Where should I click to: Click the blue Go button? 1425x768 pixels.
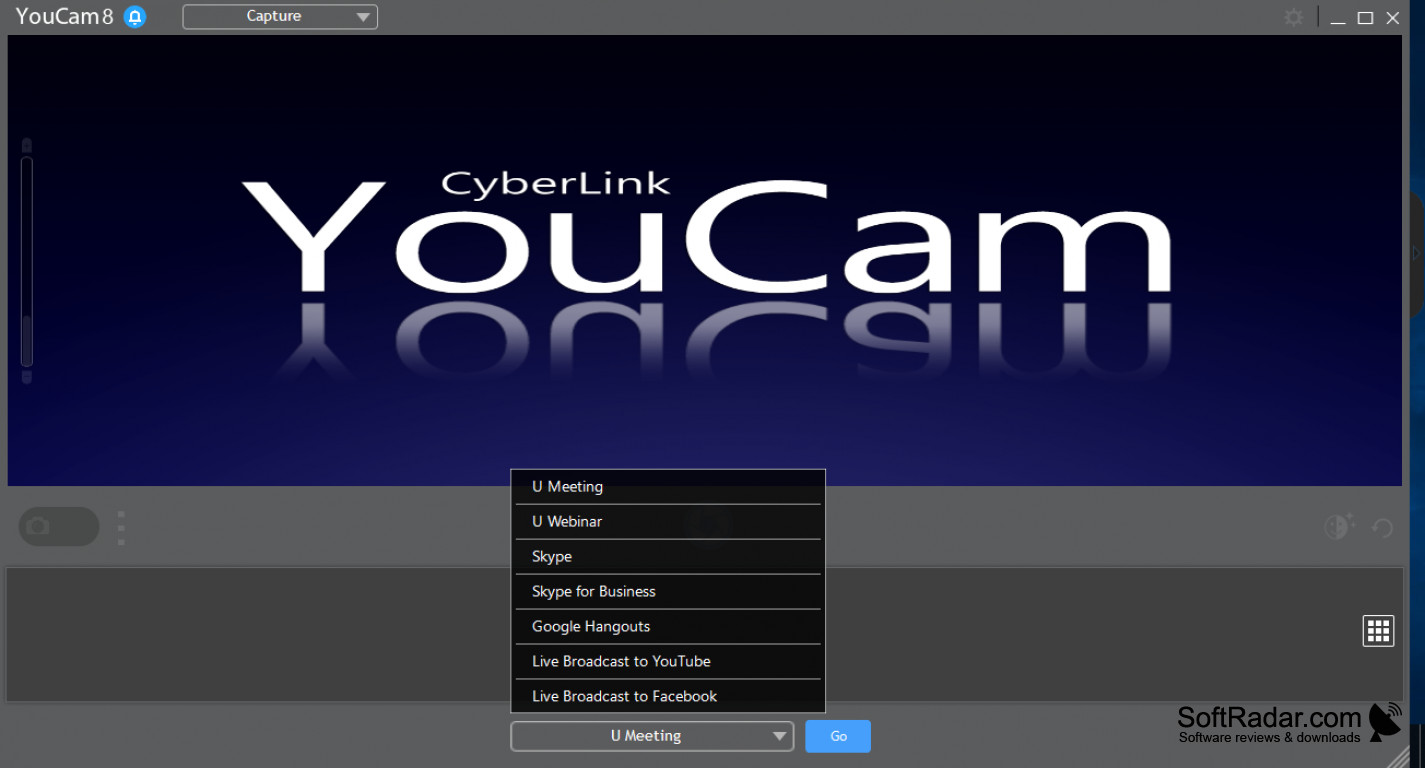coord(838,736)
